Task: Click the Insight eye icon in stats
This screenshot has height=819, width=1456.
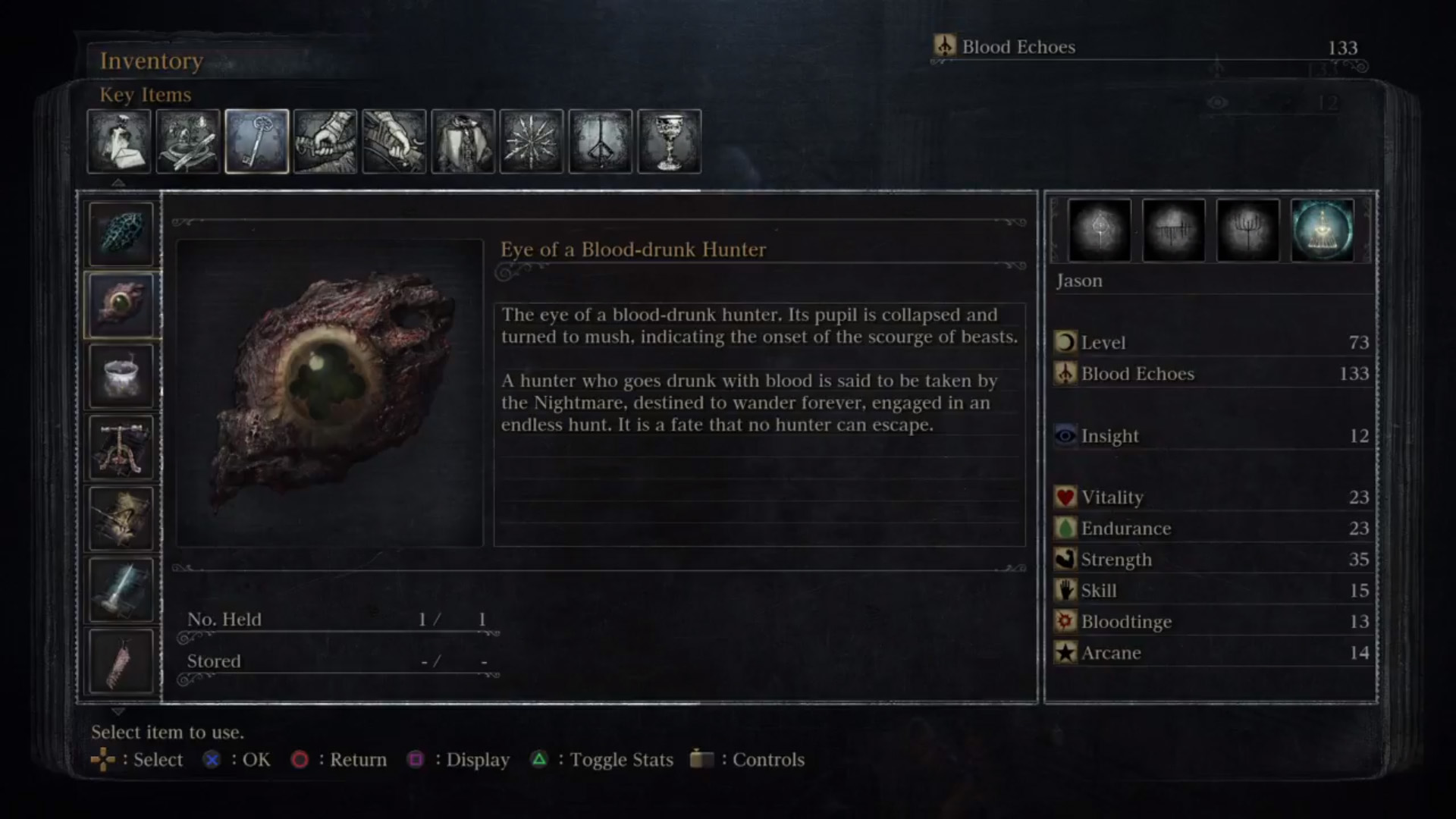Action: point(1065,435)
